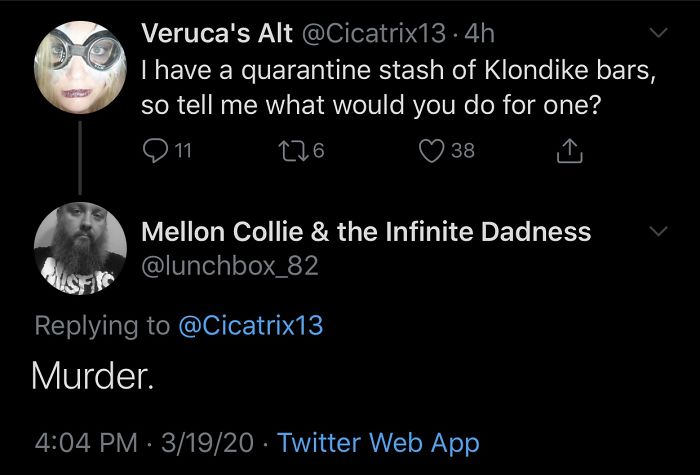Click the 4:04 PM · 3/19/20 timestamp

pyautogui.click(x=145, y=441)
